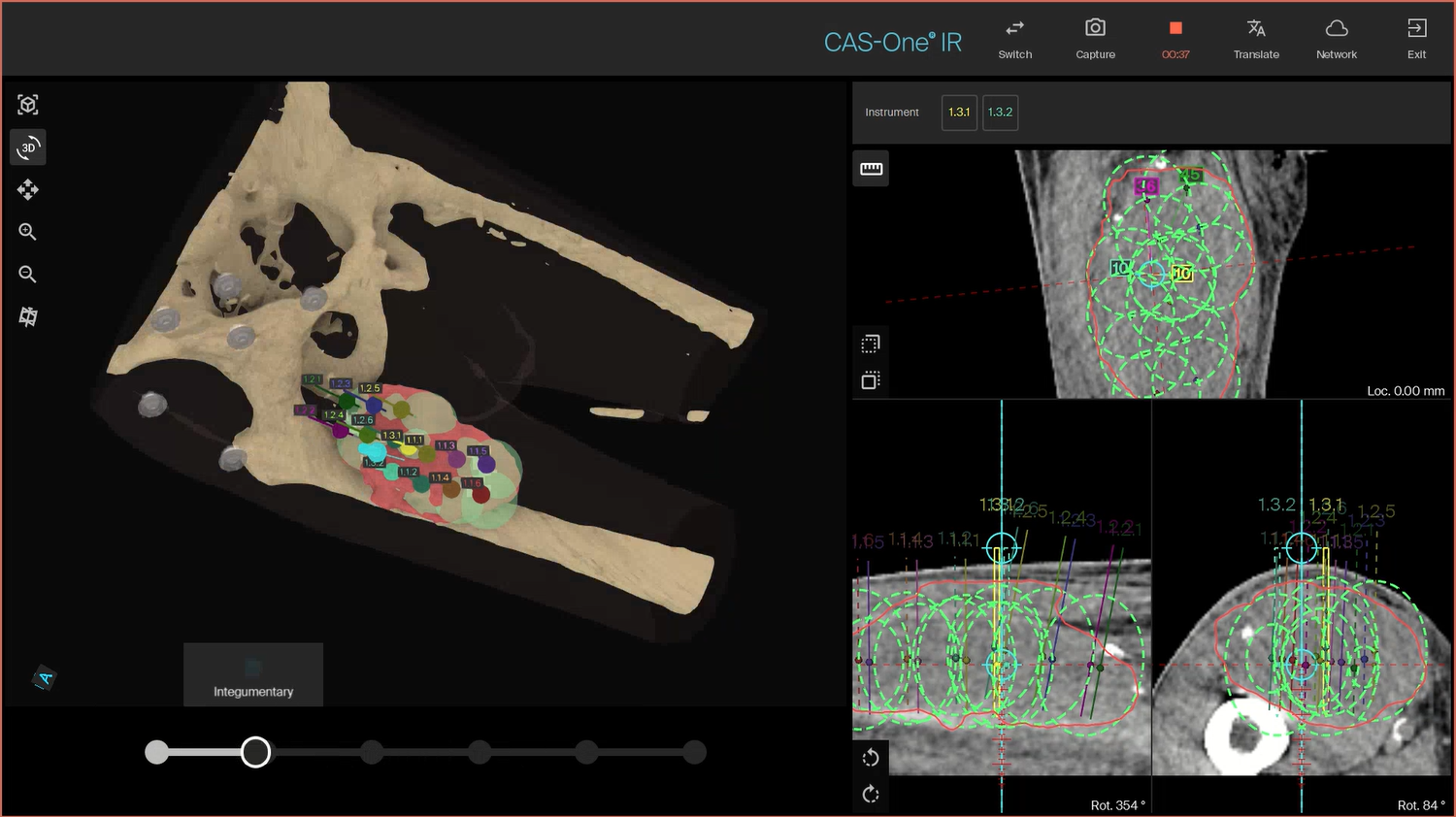This screenshot has height=817, width=1456.
Task: Rotate the axial slice counterclockwise
Action: (871, 758)
